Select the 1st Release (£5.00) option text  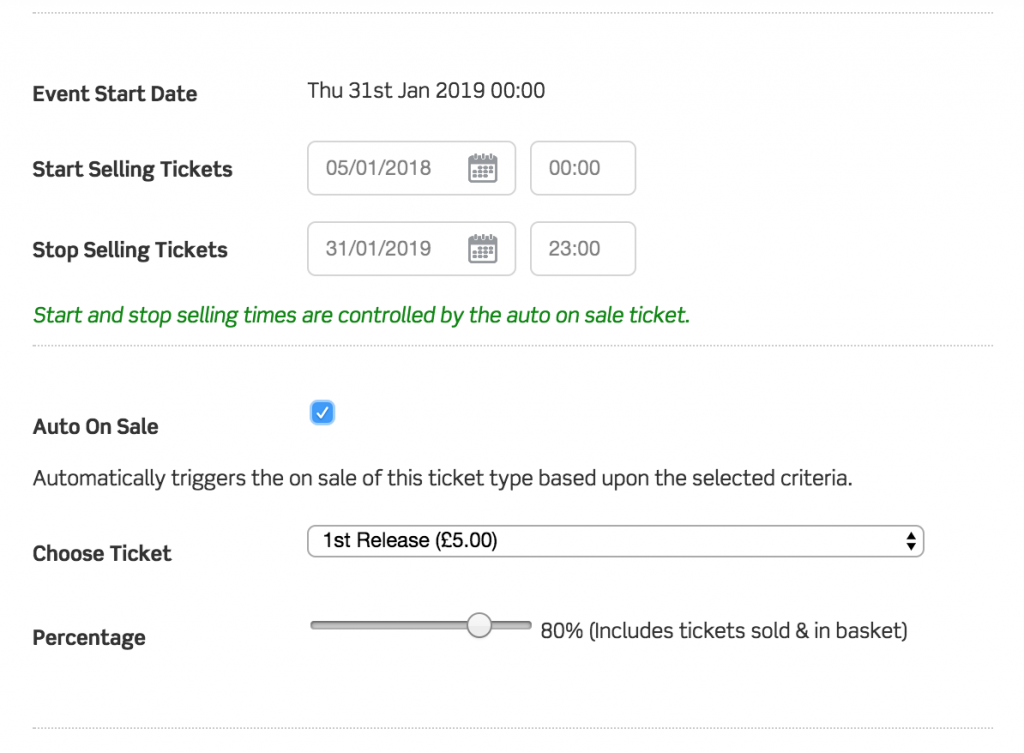pyautogui.click(x=410, y=541)
